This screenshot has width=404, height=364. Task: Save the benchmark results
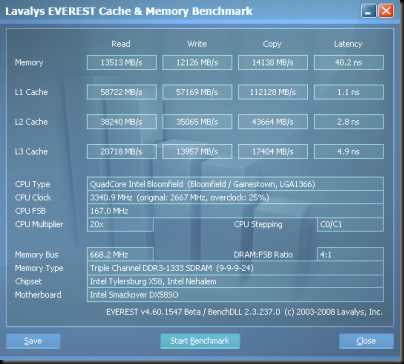pyautogui.click(x=33, y=341)
